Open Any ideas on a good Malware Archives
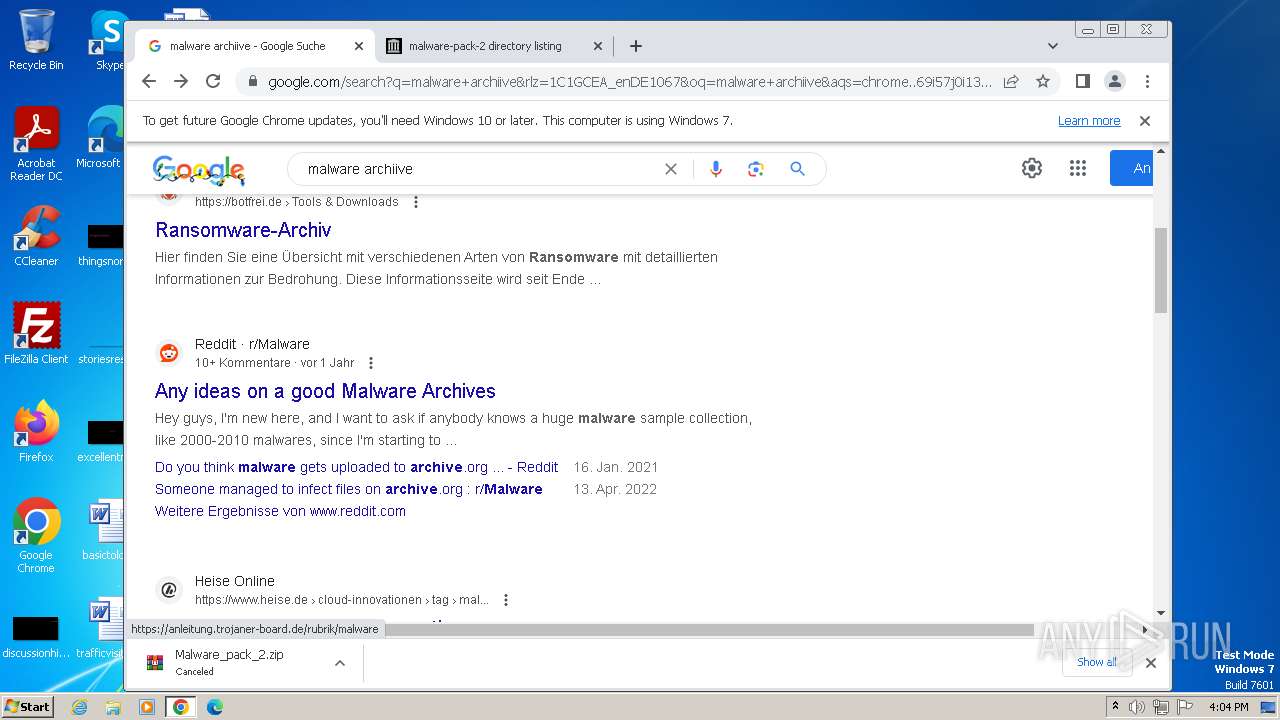1280x720 pixels. click(x=325, y=391)
